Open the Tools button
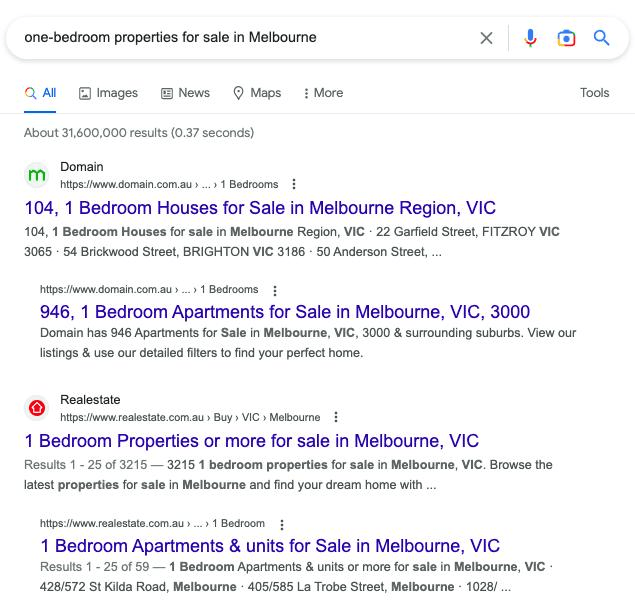Image resolution: width=635 pixels, height=611 pixels. click(594, 93)
